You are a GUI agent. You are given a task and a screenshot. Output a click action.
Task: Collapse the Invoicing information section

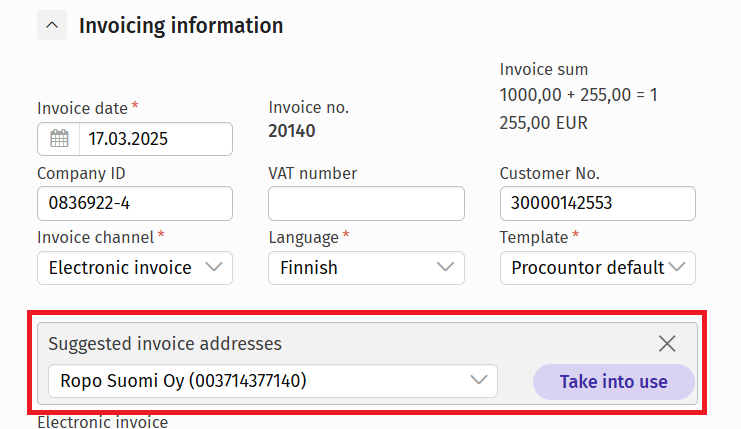[x=52, y=25]
